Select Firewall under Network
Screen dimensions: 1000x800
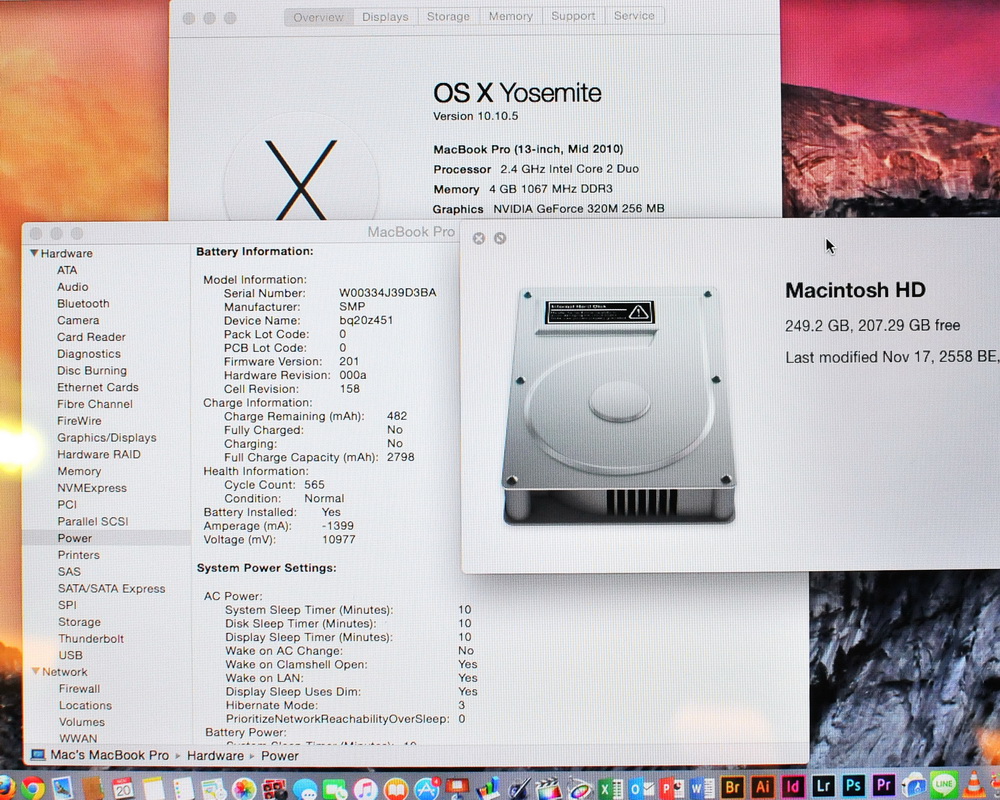[79, 689]
